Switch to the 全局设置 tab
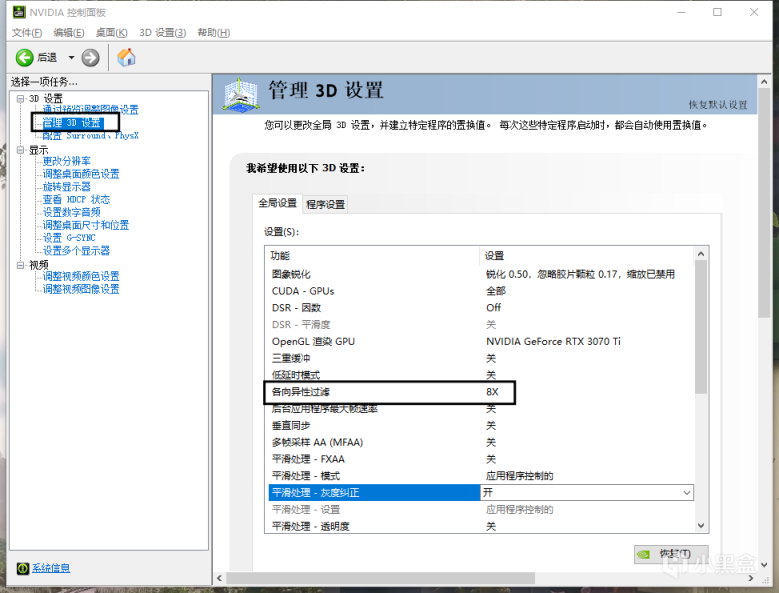The height and width of the screenshot is (593, 779). click(277, 203)
